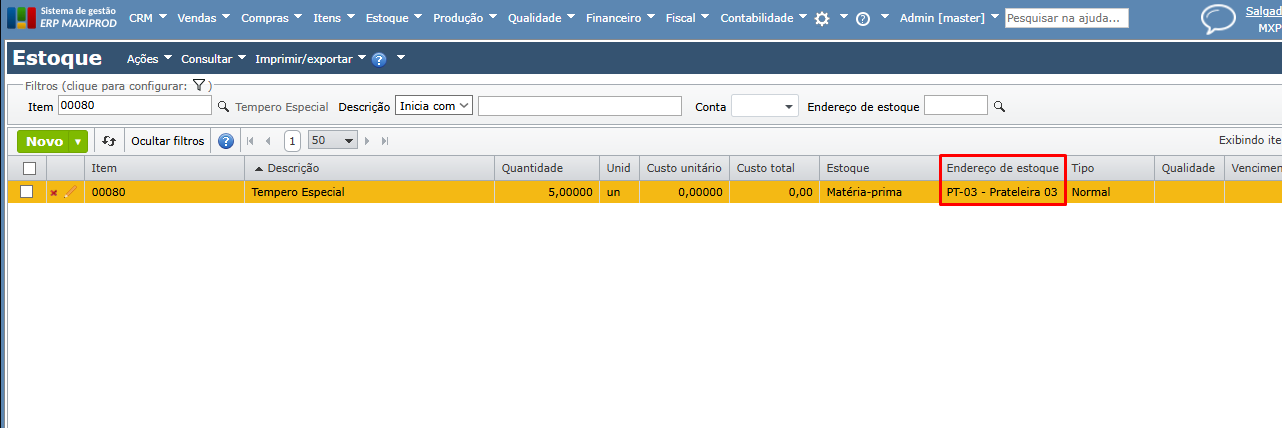Click the 'PT-03 - Prateleira 03' cell
This screenshot has height=428, width=1282.
[1002, 192]
